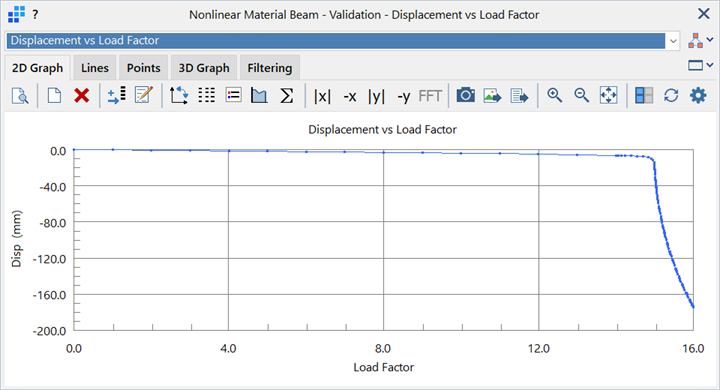The width and height of the screenshot is (720, 390).
Task: Negate y values with -y
Action: click(x=404, y=97)
